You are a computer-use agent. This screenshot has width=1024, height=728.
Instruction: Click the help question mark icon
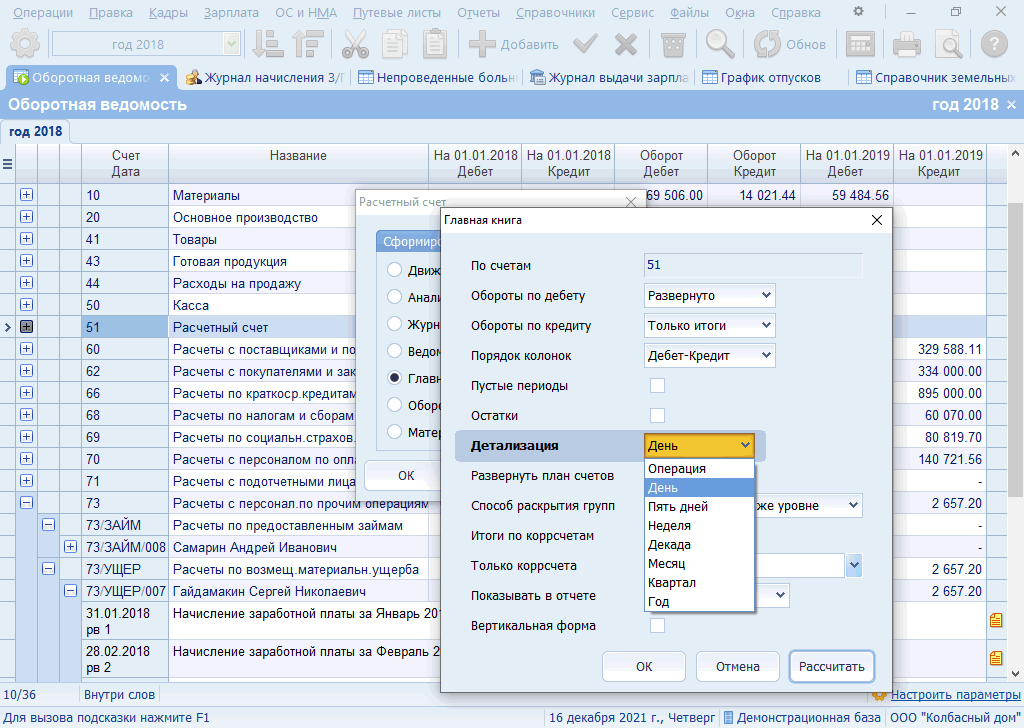click(993, 44)
